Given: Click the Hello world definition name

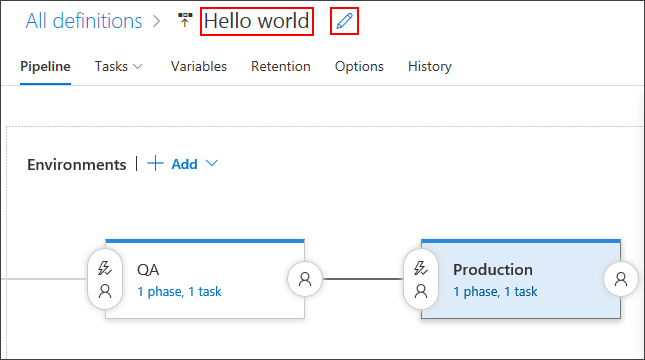Looking at the screenshot, I should coord(257,21).
